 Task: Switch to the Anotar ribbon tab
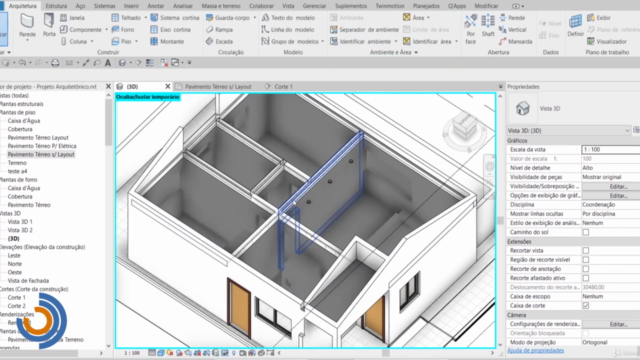pyautogui.click(x=156, y=6)
